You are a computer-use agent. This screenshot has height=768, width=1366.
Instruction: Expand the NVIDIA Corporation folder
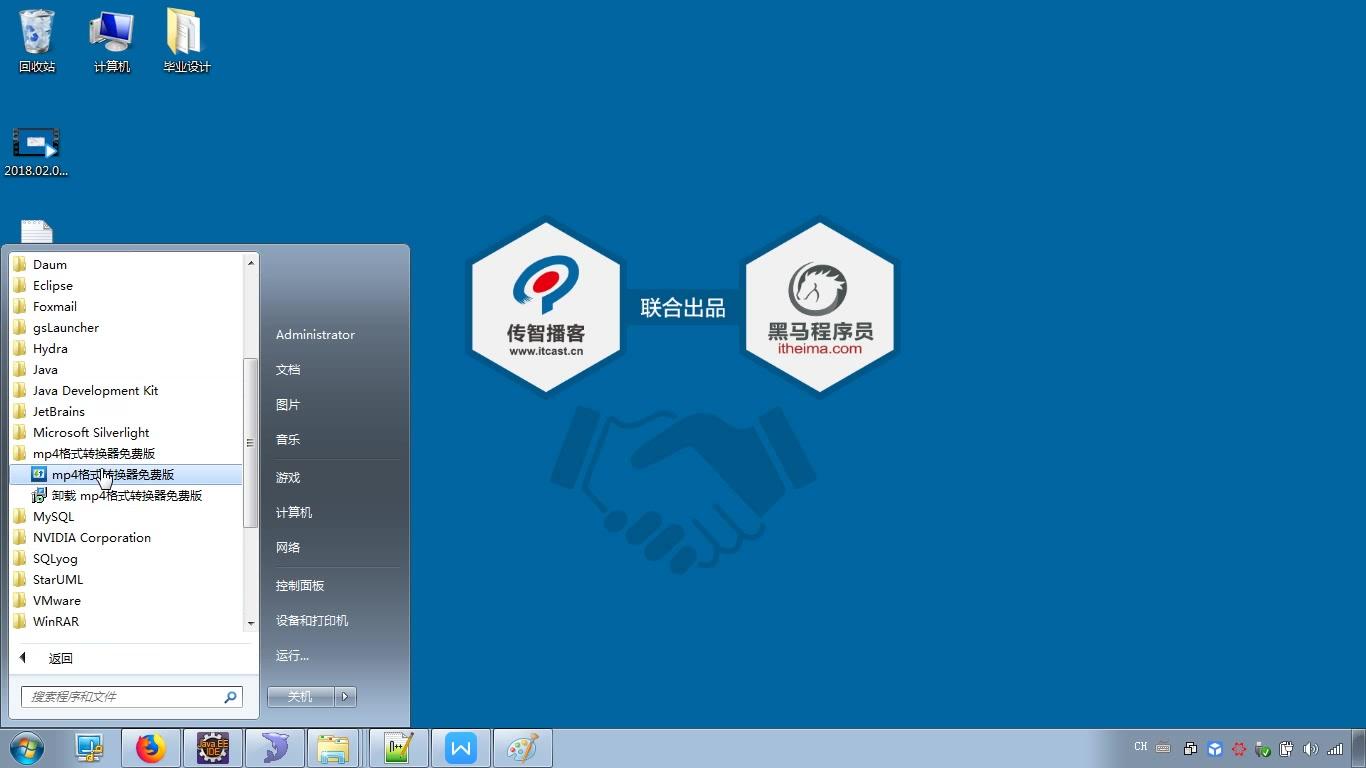click(x=126, y=538)
